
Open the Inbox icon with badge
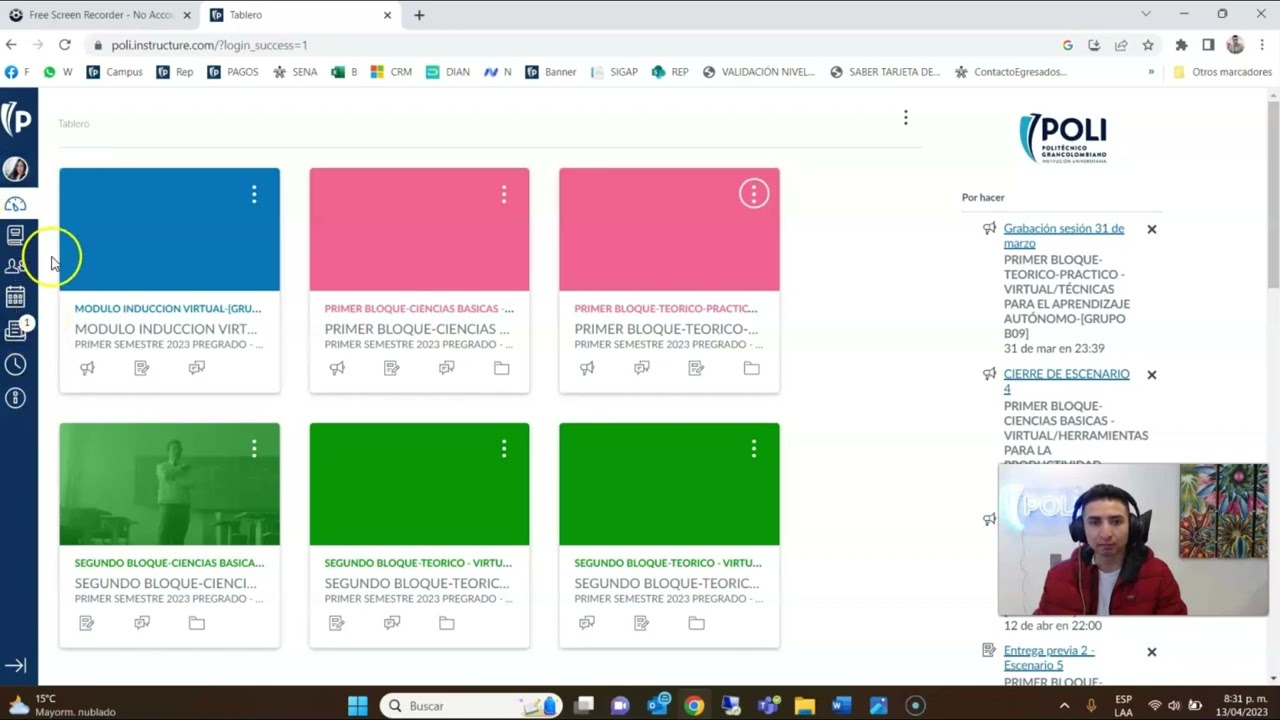15,330
